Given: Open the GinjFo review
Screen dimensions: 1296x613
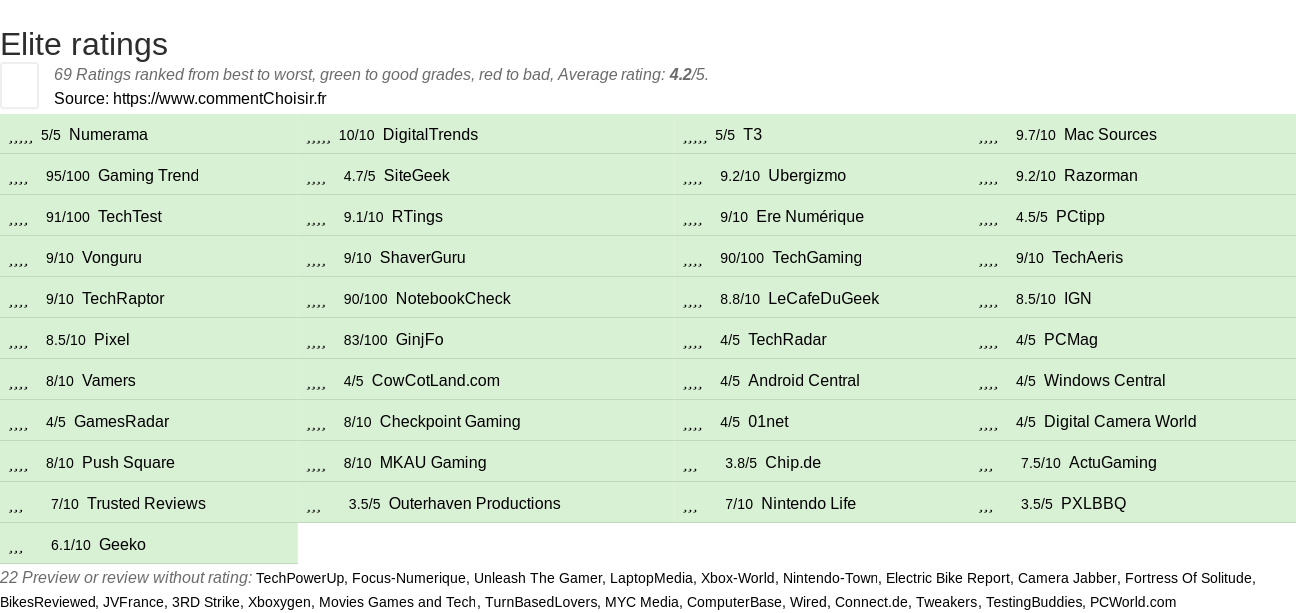Looking at the screenshot, I should (419, 339).
